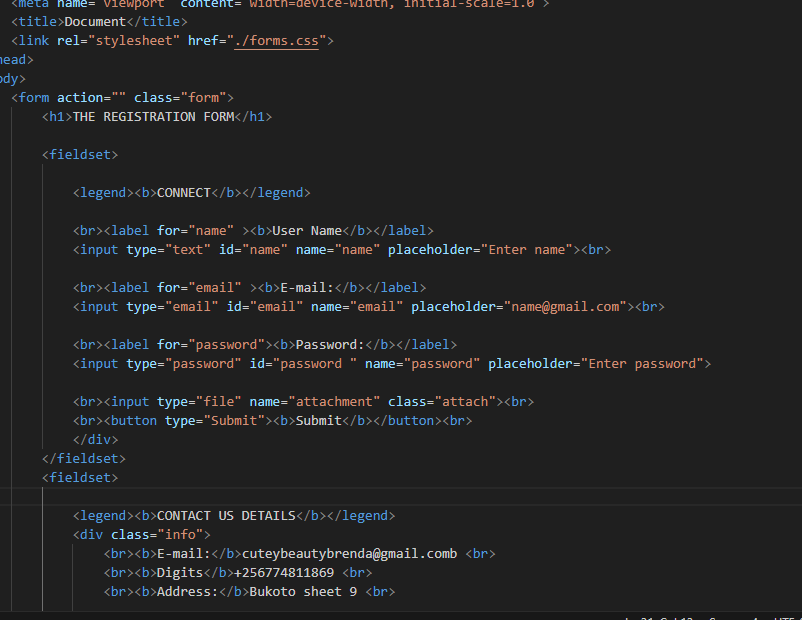Screen dimensions: 802x620
Task: Click the bold "Digits" text
Action: coord(180,572)
